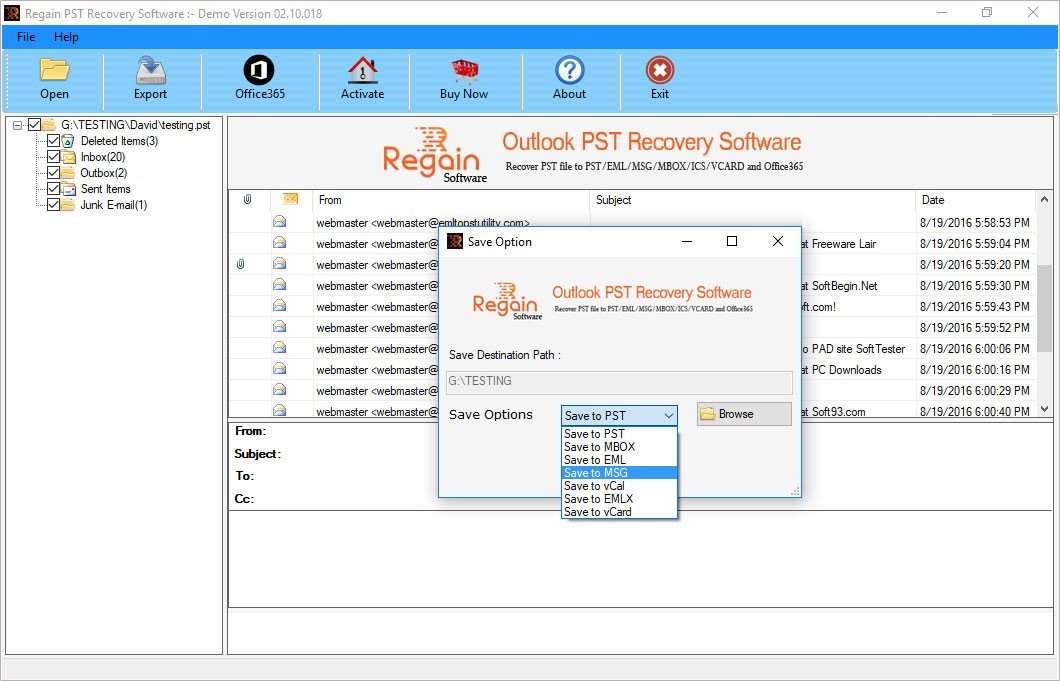Click the app icon in the main title bar
The image size is (1060, 681).
[x=12, y=13]
